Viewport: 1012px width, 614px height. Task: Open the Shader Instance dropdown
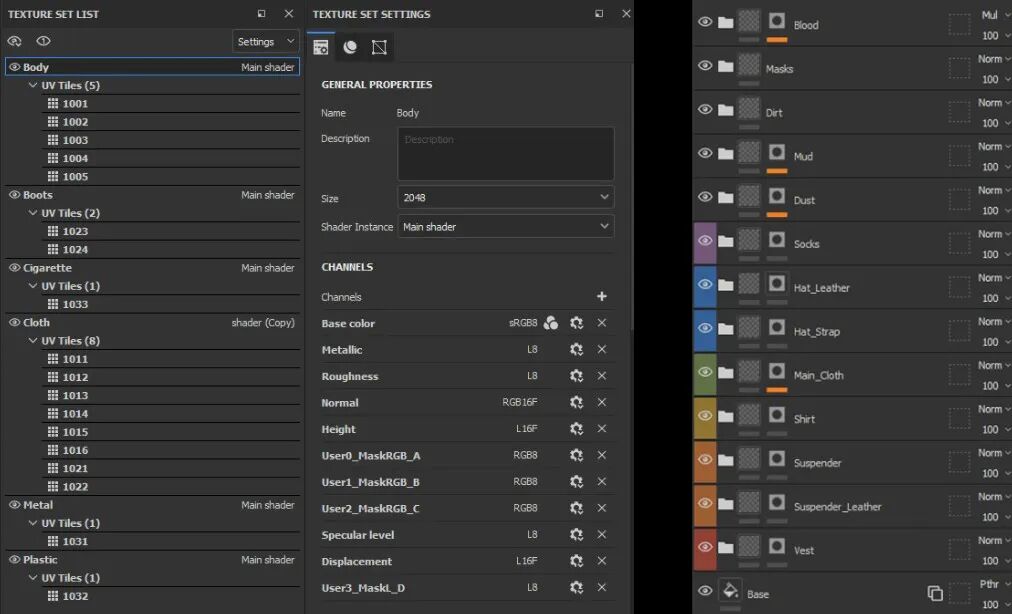505,227
